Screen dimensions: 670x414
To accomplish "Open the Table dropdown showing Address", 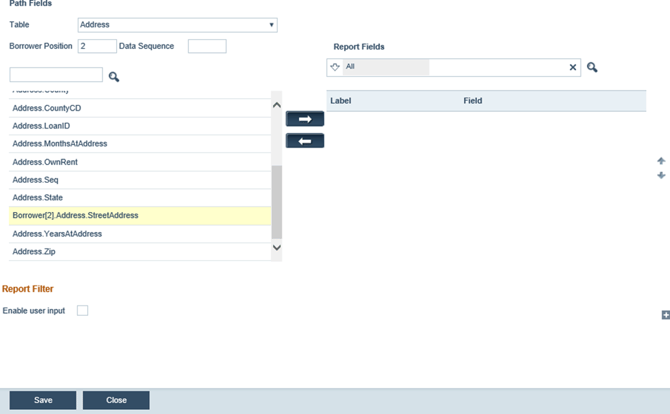I will pyautogui.click(x=177, y=24).
